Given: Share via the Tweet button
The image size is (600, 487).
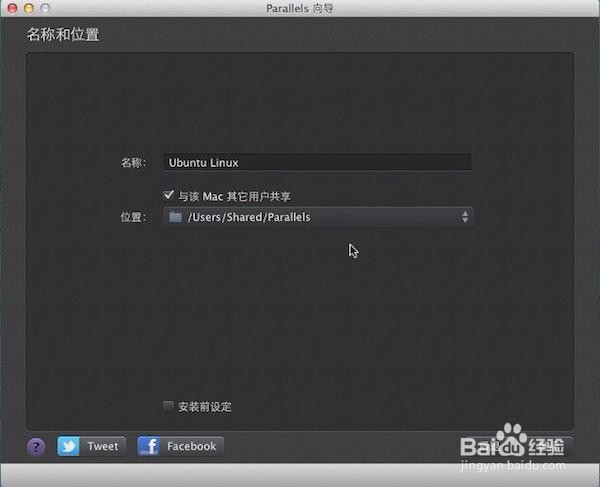Looking at the screenshot, I should pos(91,446).
